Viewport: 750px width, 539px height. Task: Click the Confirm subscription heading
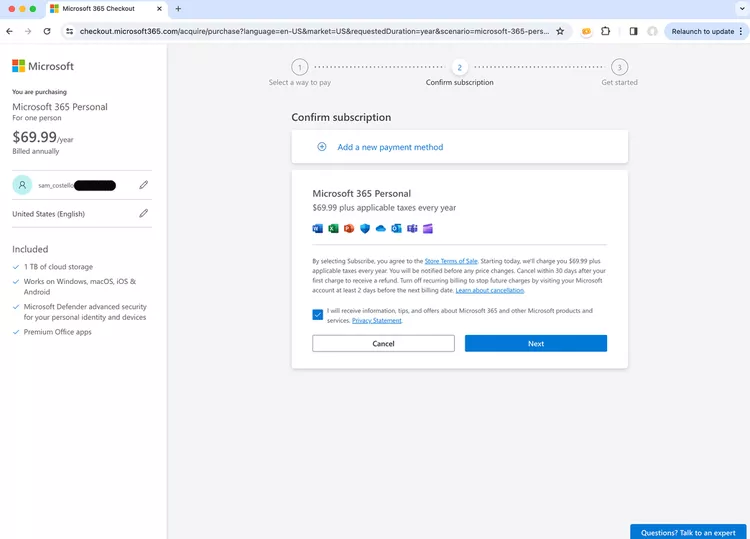[x=341, y=117]
